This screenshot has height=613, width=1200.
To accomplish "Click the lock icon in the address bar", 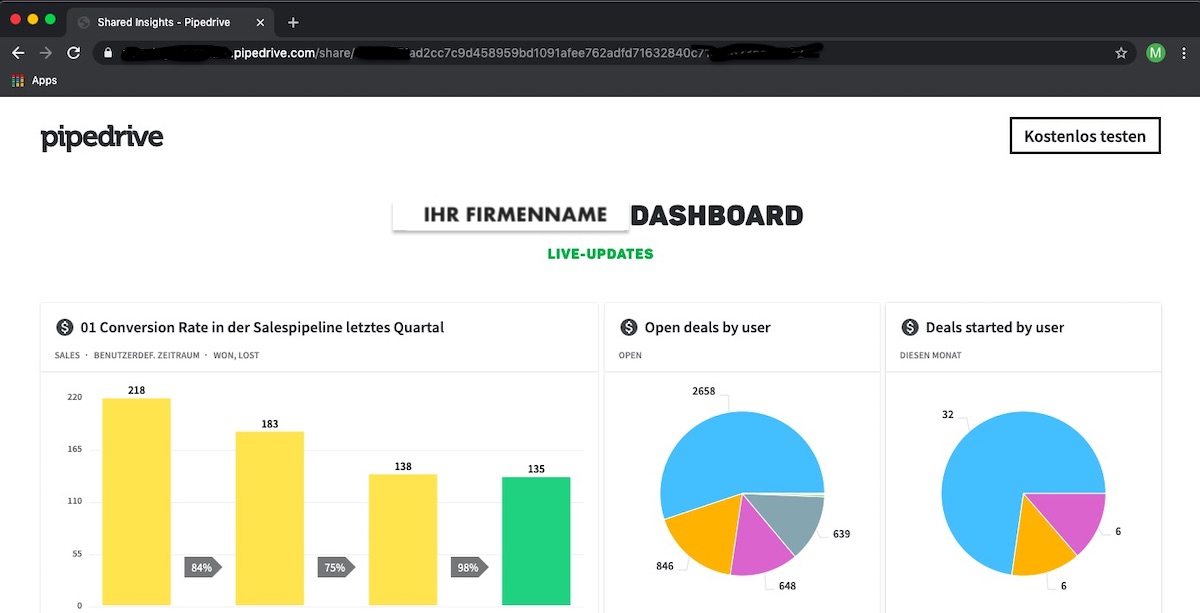I will pos(108,52).
